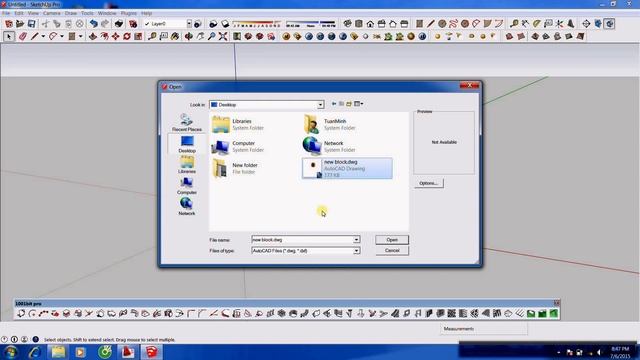The image size is (640, 360).
Task: Go to Libraries in places sidebar
Action: click(187, 165)
